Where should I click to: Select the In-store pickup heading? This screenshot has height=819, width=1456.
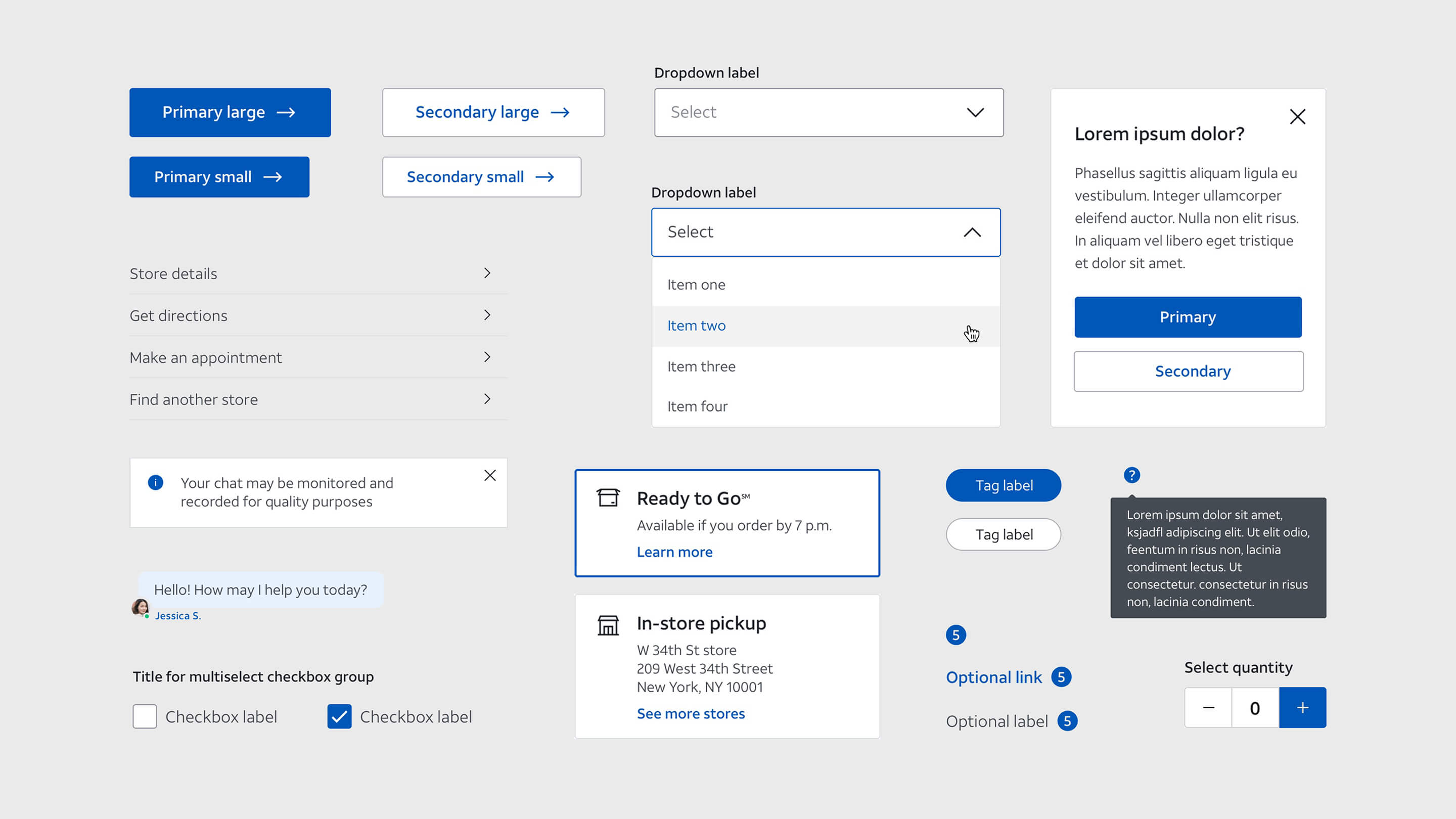pyautogui.click(x=701, y=623)
